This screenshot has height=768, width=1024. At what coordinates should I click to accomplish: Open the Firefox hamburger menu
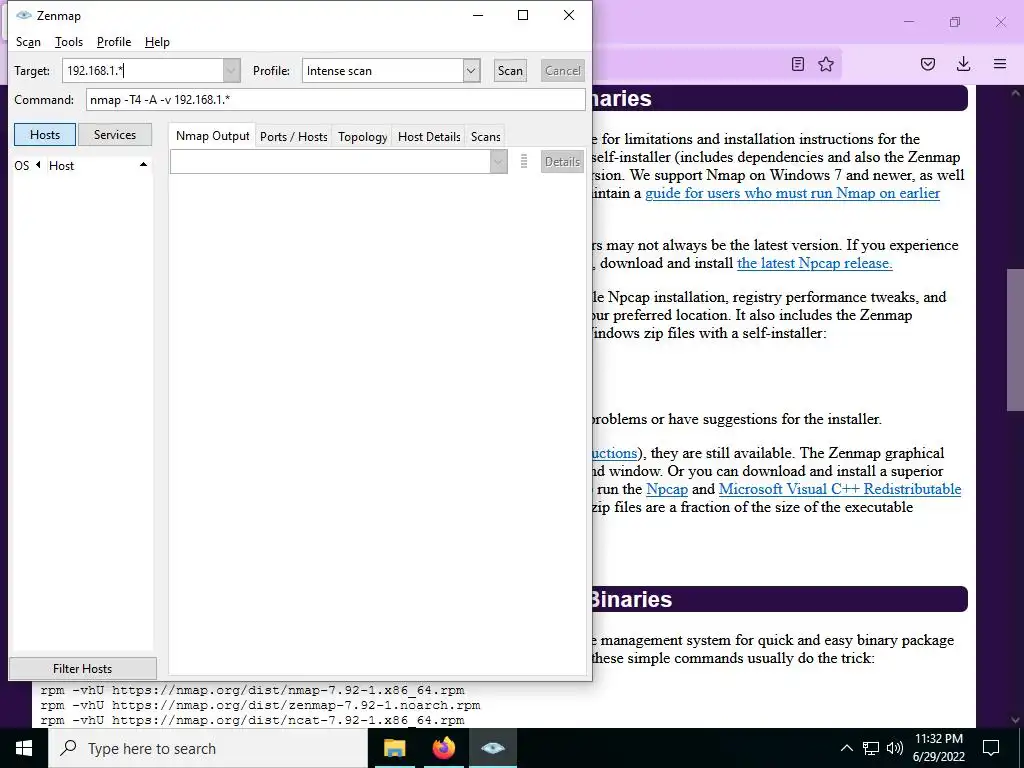(x=1000, y=64)
